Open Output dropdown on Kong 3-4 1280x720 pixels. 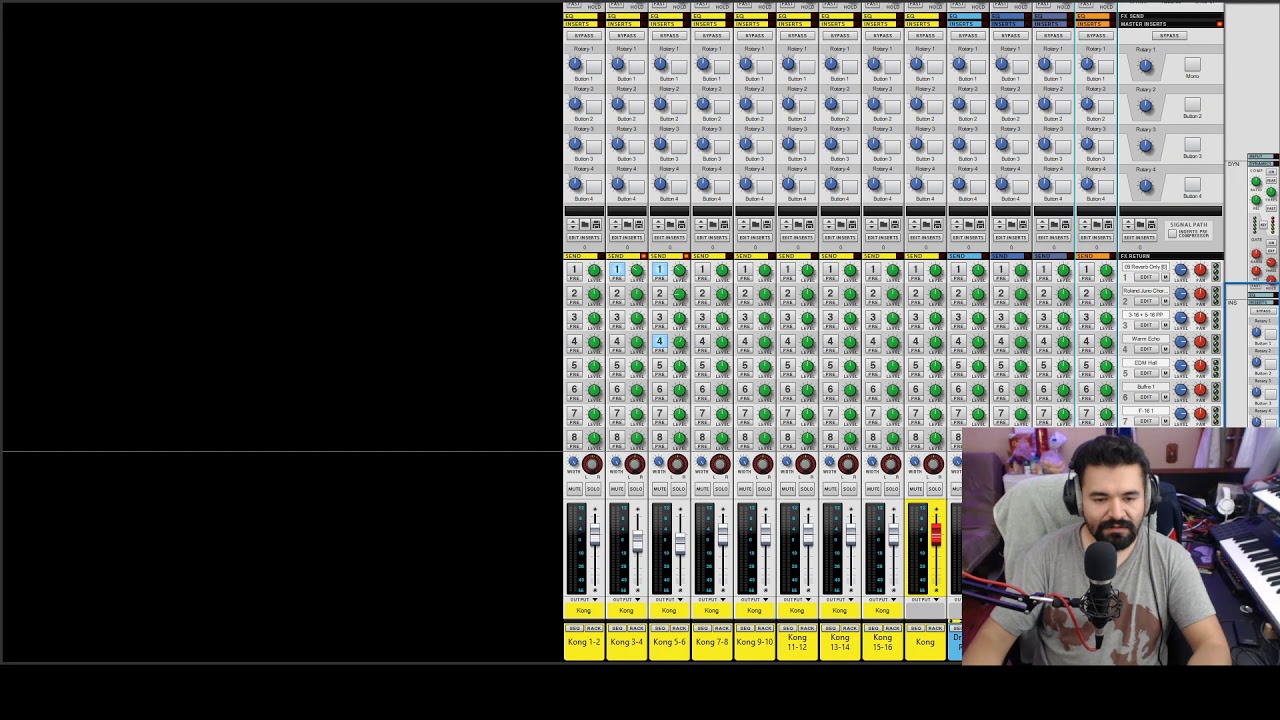(x=627, y=600)
